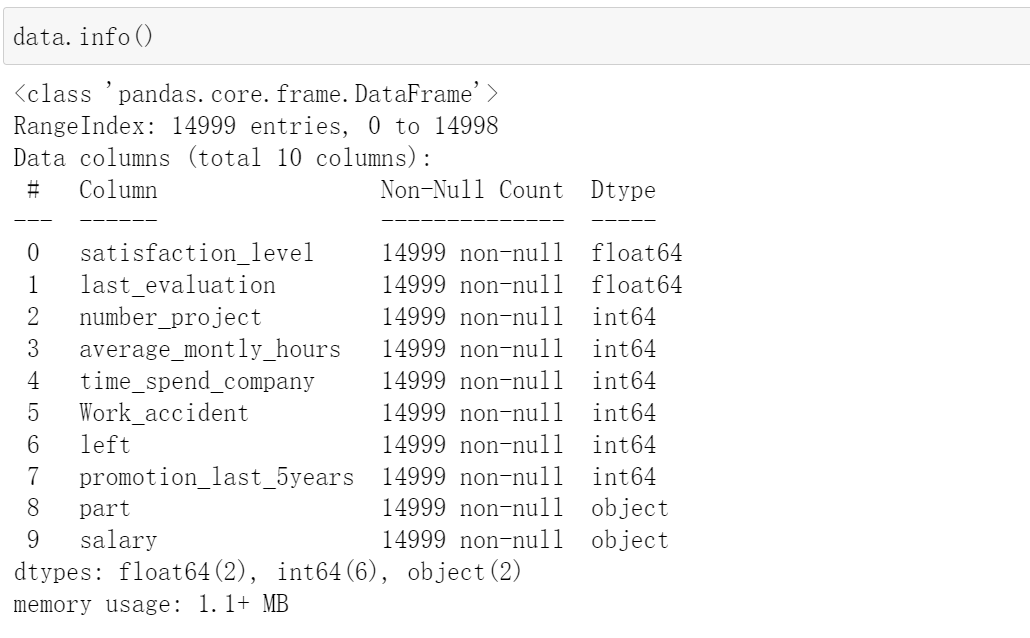Click the Work_accident column name
Screen dimensions: 1030x638
click(164, 413)
